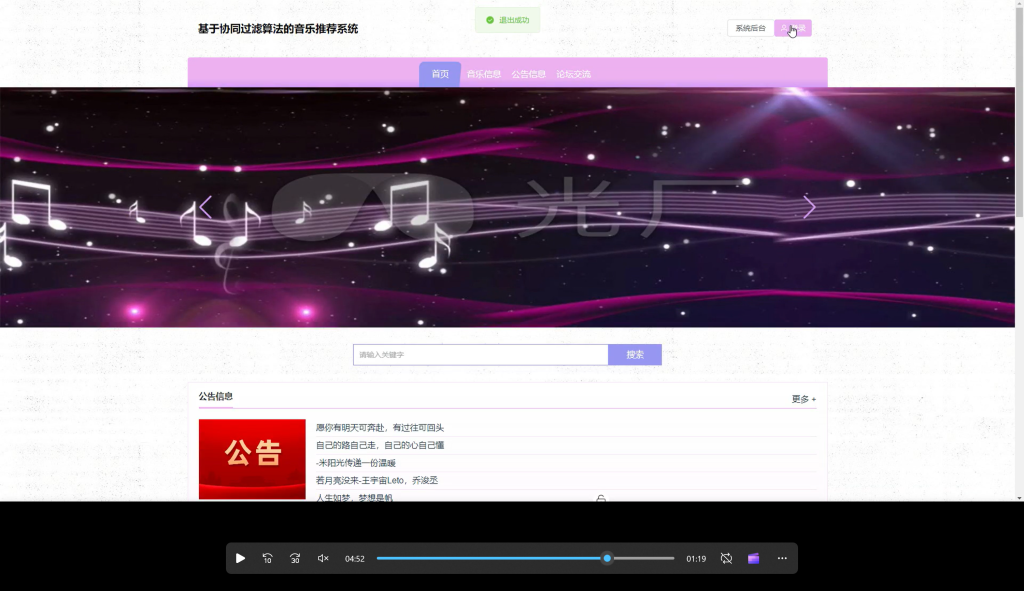The width and height of the screenshot is (1024, 591).
Task: Open announcement 愿你有明天可奔赴，有过往可回头
Action: pyautogui.click(x=380, y=428)
